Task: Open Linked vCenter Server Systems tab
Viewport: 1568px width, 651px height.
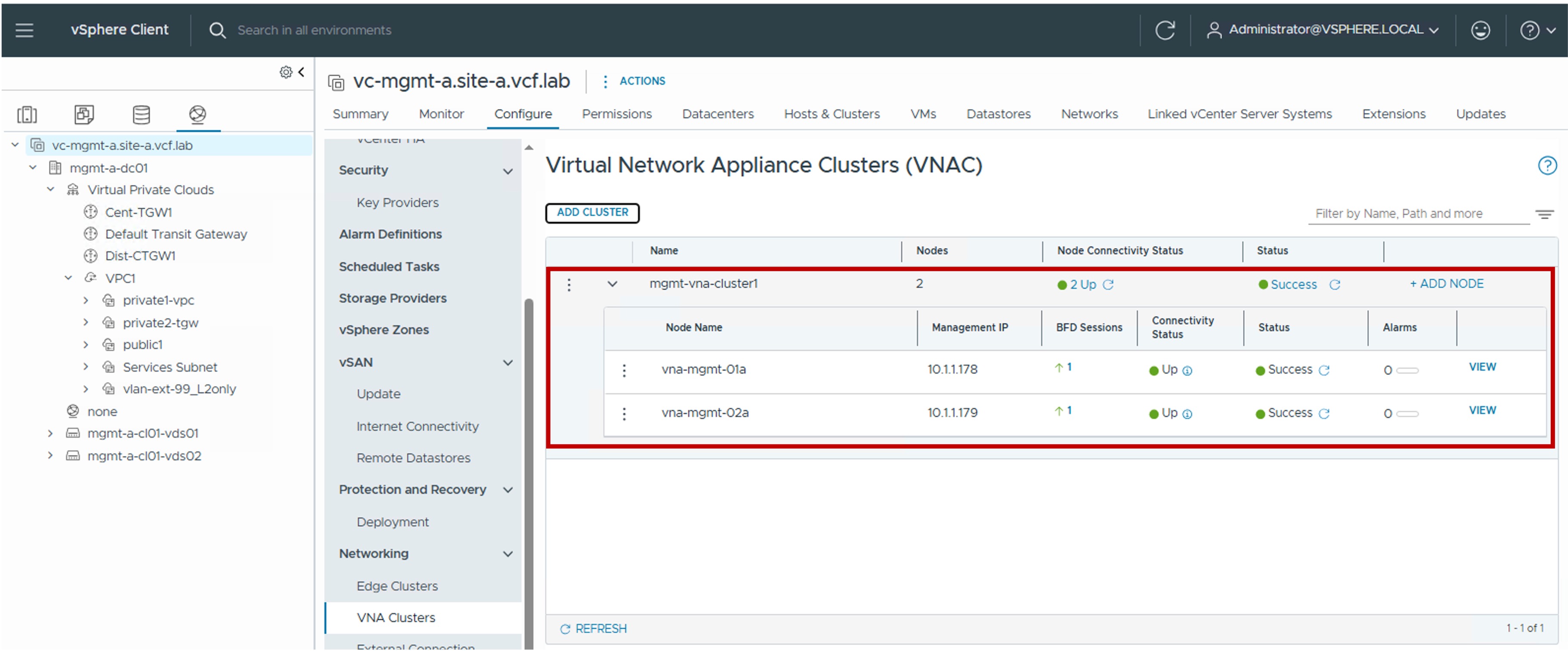Action: pos(1239,114)
